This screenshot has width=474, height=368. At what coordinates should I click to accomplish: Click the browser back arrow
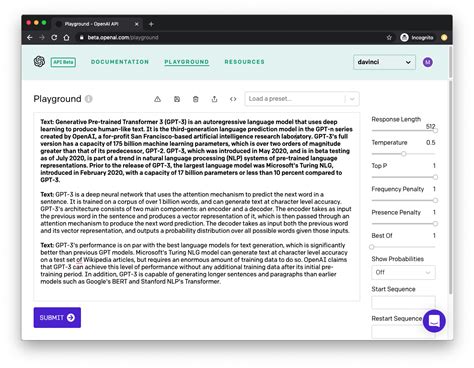(30, 37)
